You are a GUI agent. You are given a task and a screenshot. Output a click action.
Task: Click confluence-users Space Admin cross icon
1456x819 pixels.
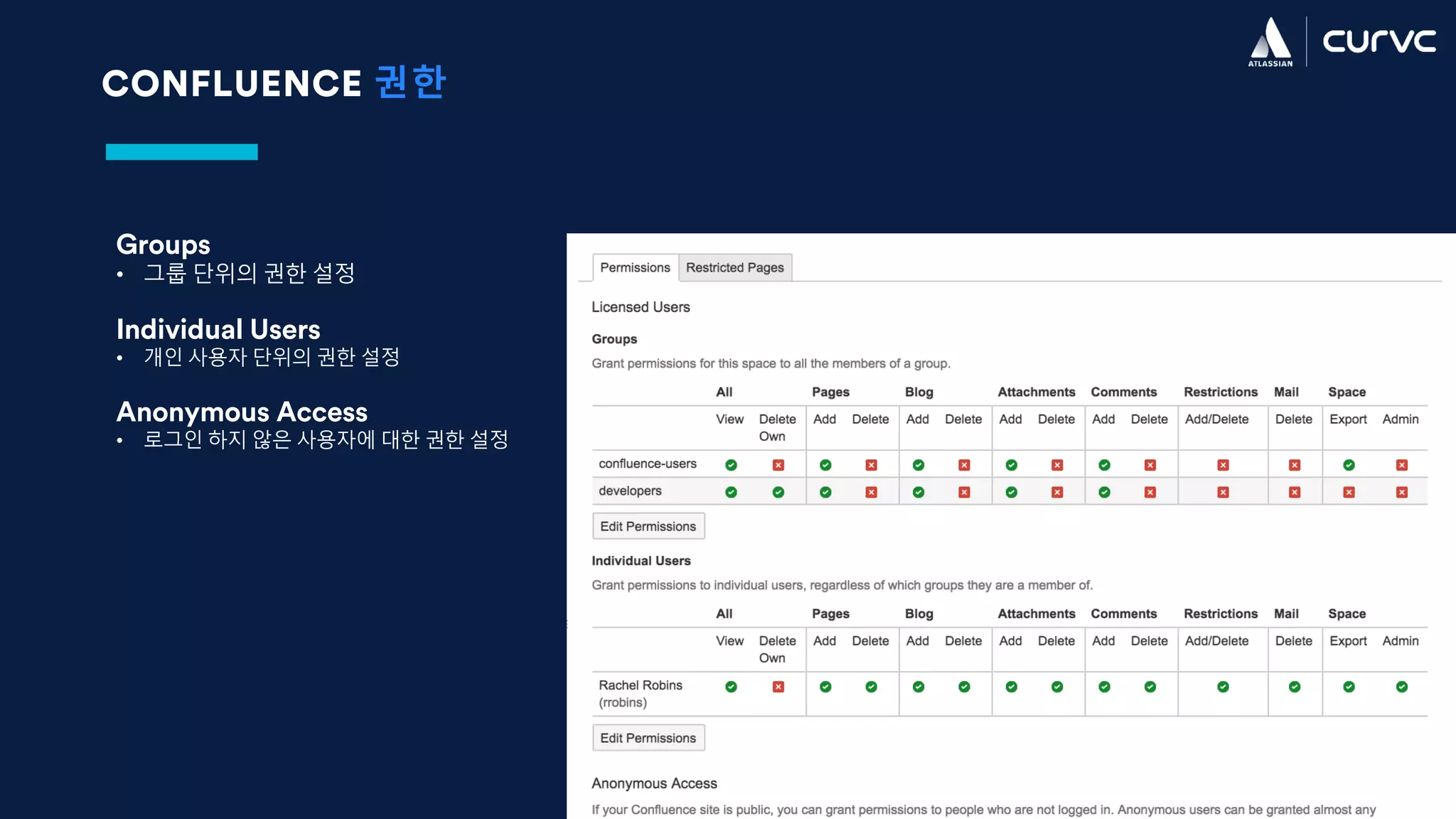1402,465
